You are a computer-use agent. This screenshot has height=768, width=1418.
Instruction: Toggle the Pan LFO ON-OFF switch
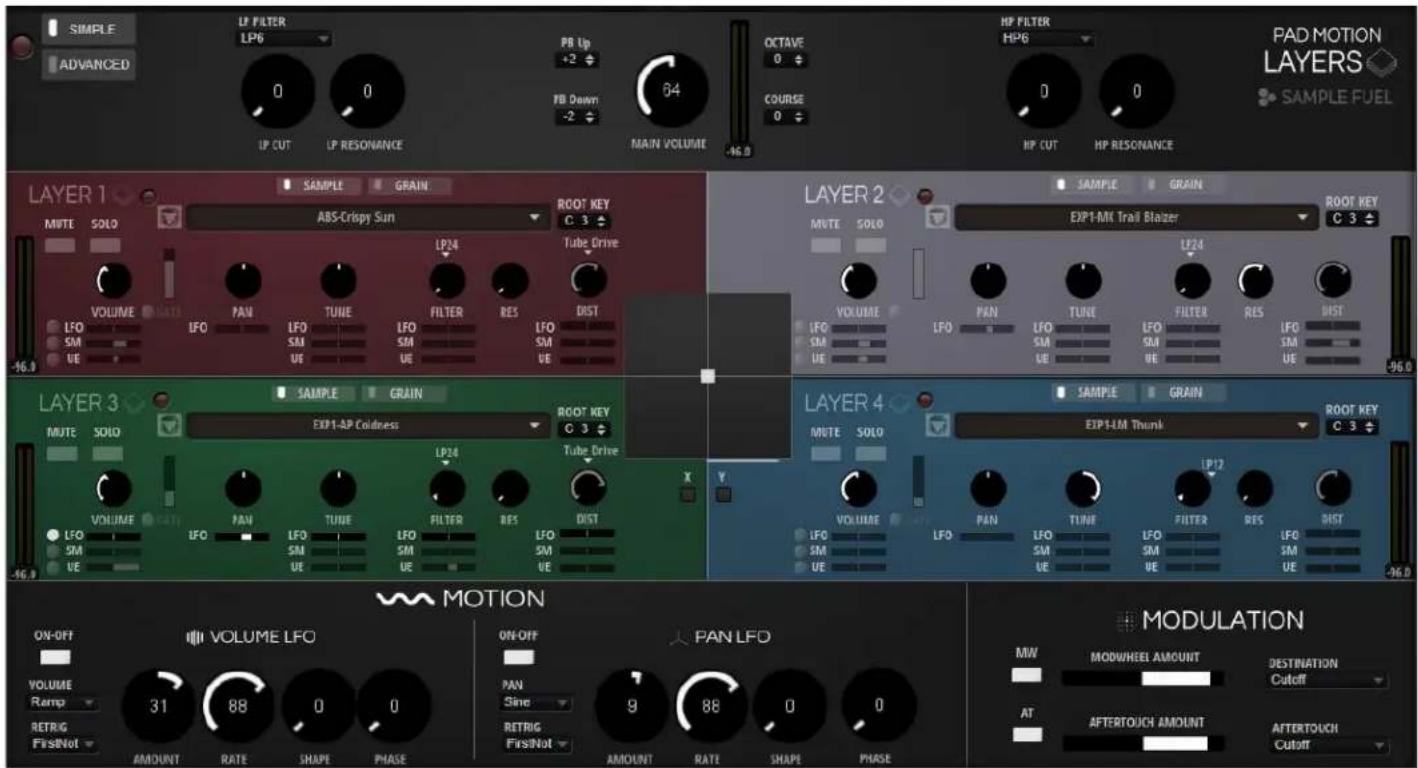click(x=519, y=658)
